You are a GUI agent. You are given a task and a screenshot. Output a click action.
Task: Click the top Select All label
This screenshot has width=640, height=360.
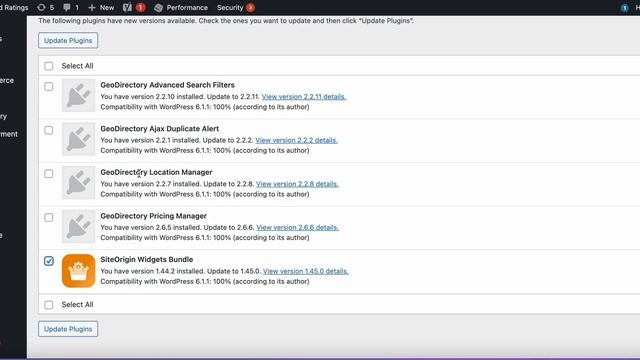78,66
